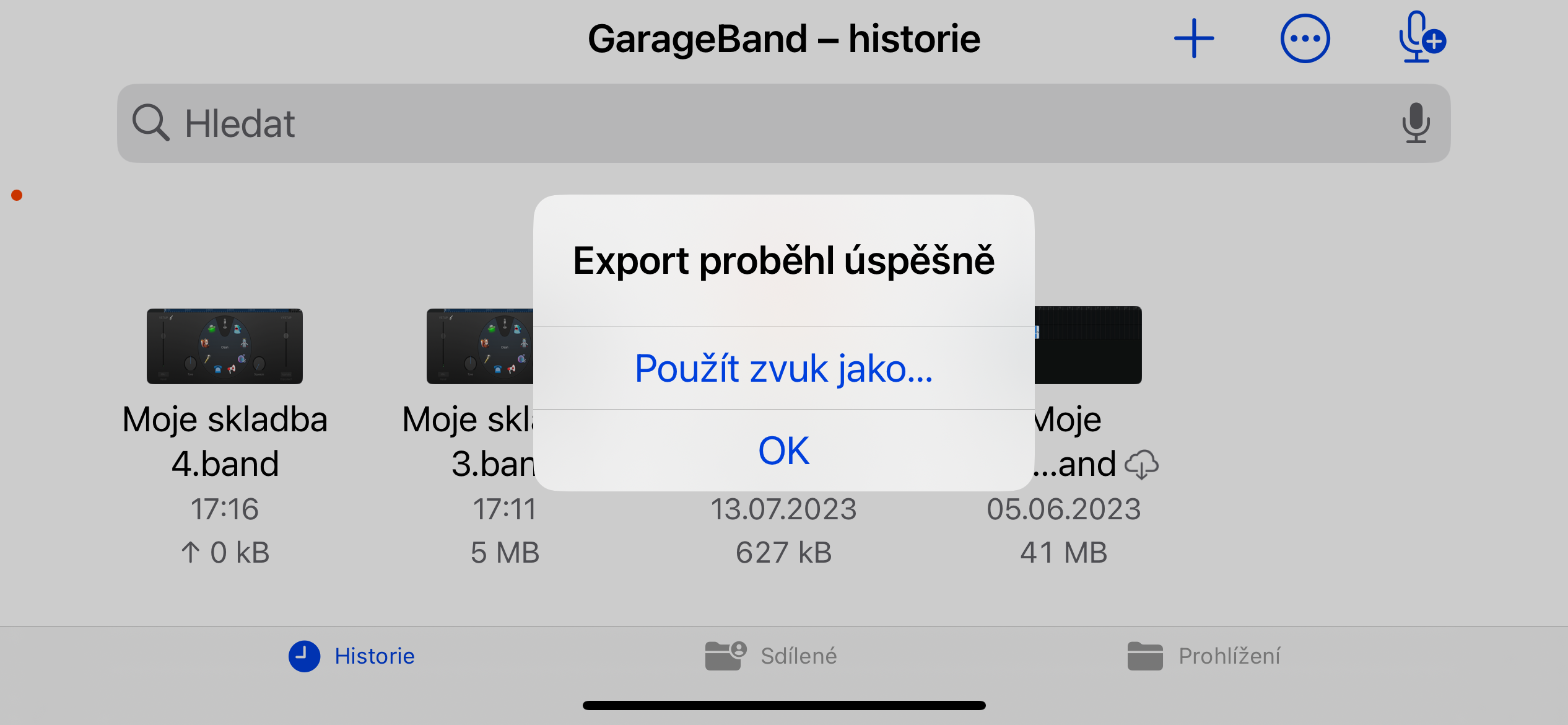Select the Historie tab label

point(374,656)
